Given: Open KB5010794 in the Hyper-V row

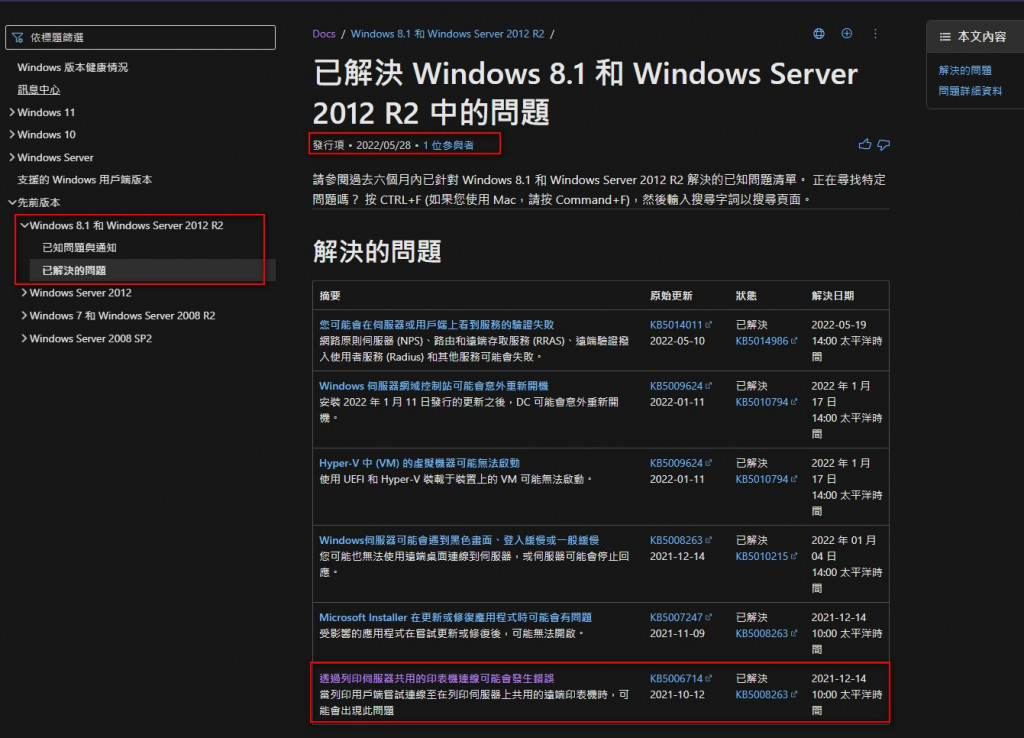Looking at the screenshot, I should (x=766, y=479).
